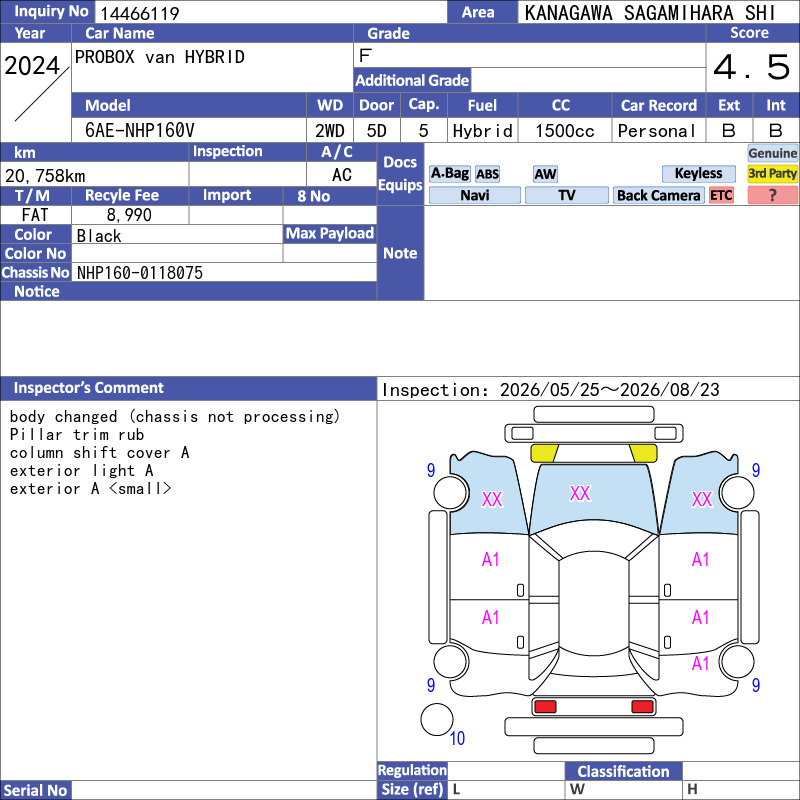Click the car record value Personal

coord(657,131)
